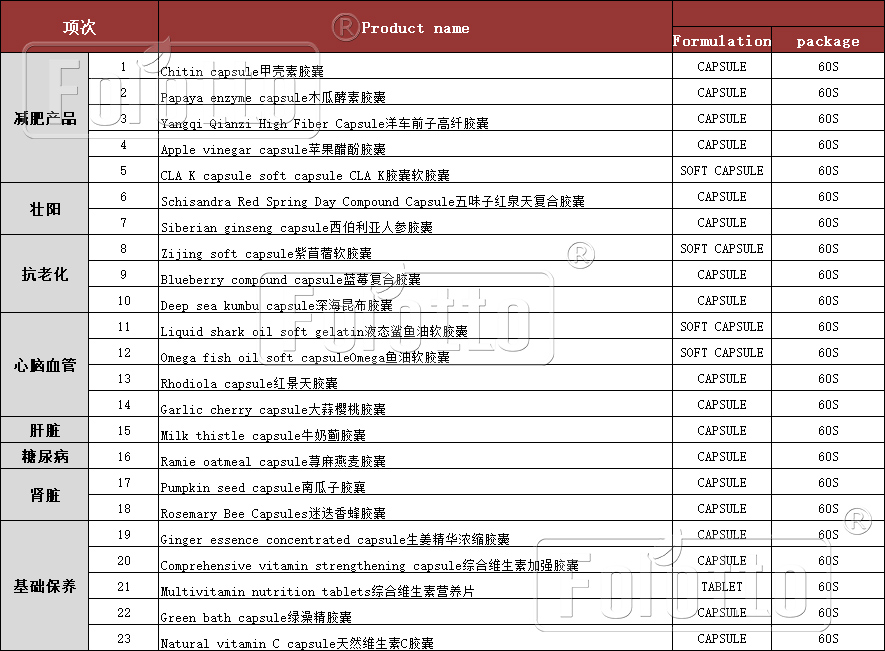This screenshot has width=885, height=651.
Task: Select the "Comprehensive vitamin strengthening capsule" cell
Action: pos(415,560)
